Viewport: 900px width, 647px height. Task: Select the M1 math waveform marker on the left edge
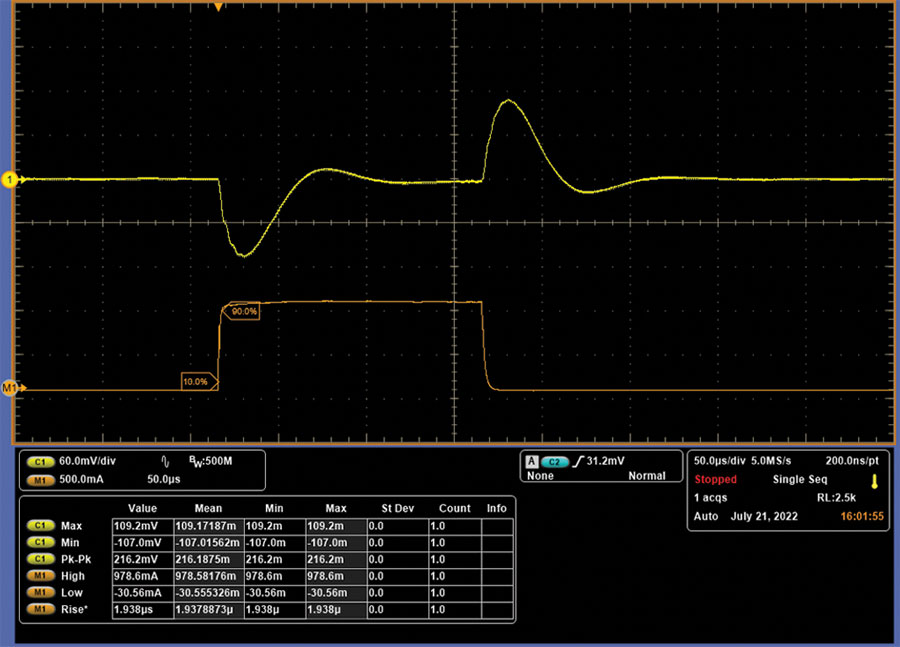[x=10, y=388]
